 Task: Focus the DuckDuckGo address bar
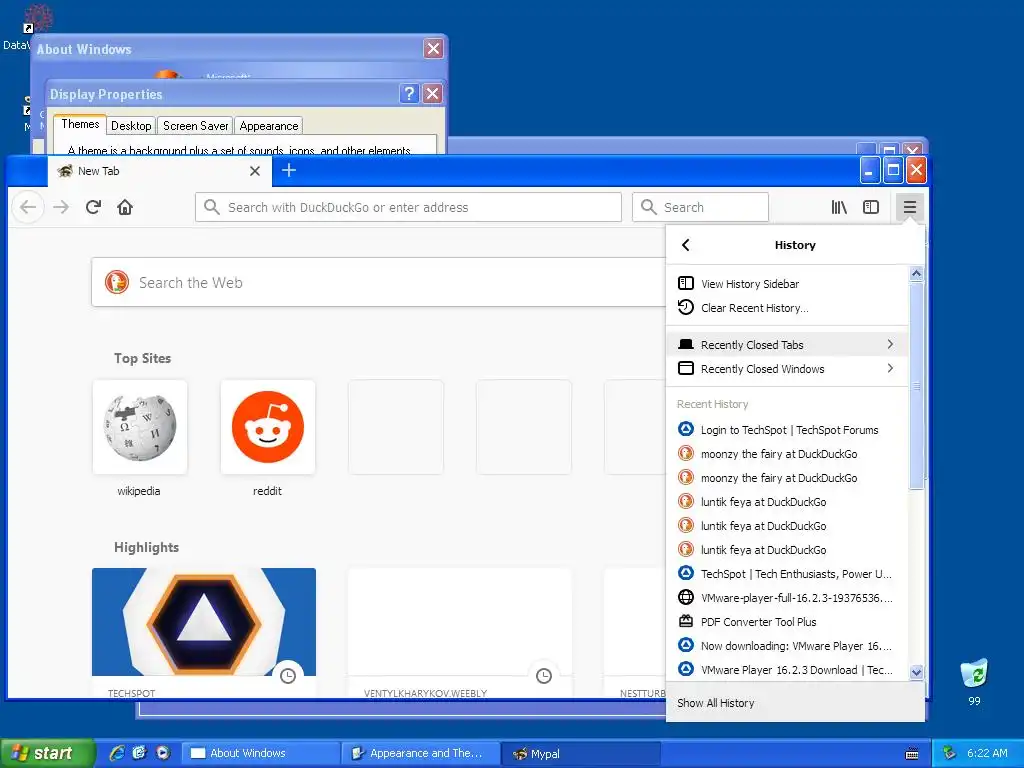click(x=408, y=207)
